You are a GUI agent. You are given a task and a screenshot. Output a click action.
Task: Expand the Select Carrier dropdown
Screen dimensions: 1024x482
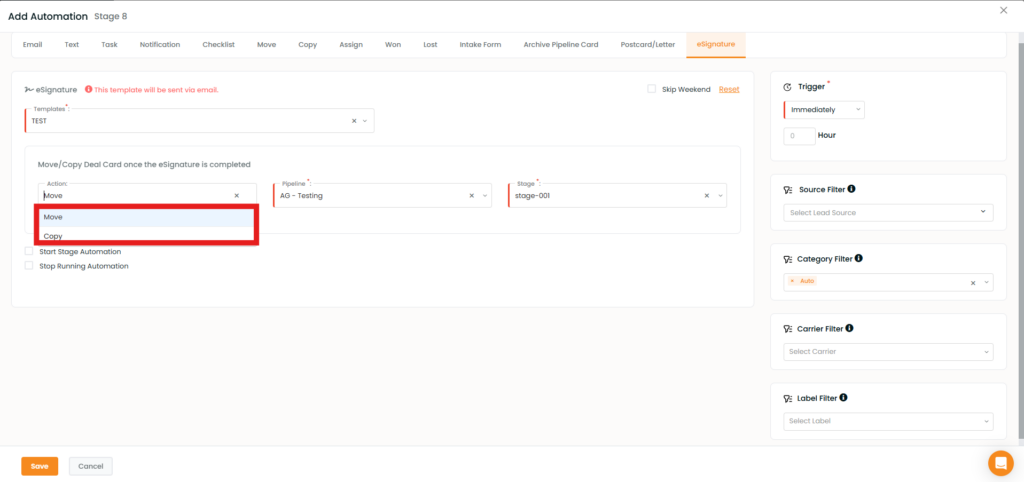888,352
